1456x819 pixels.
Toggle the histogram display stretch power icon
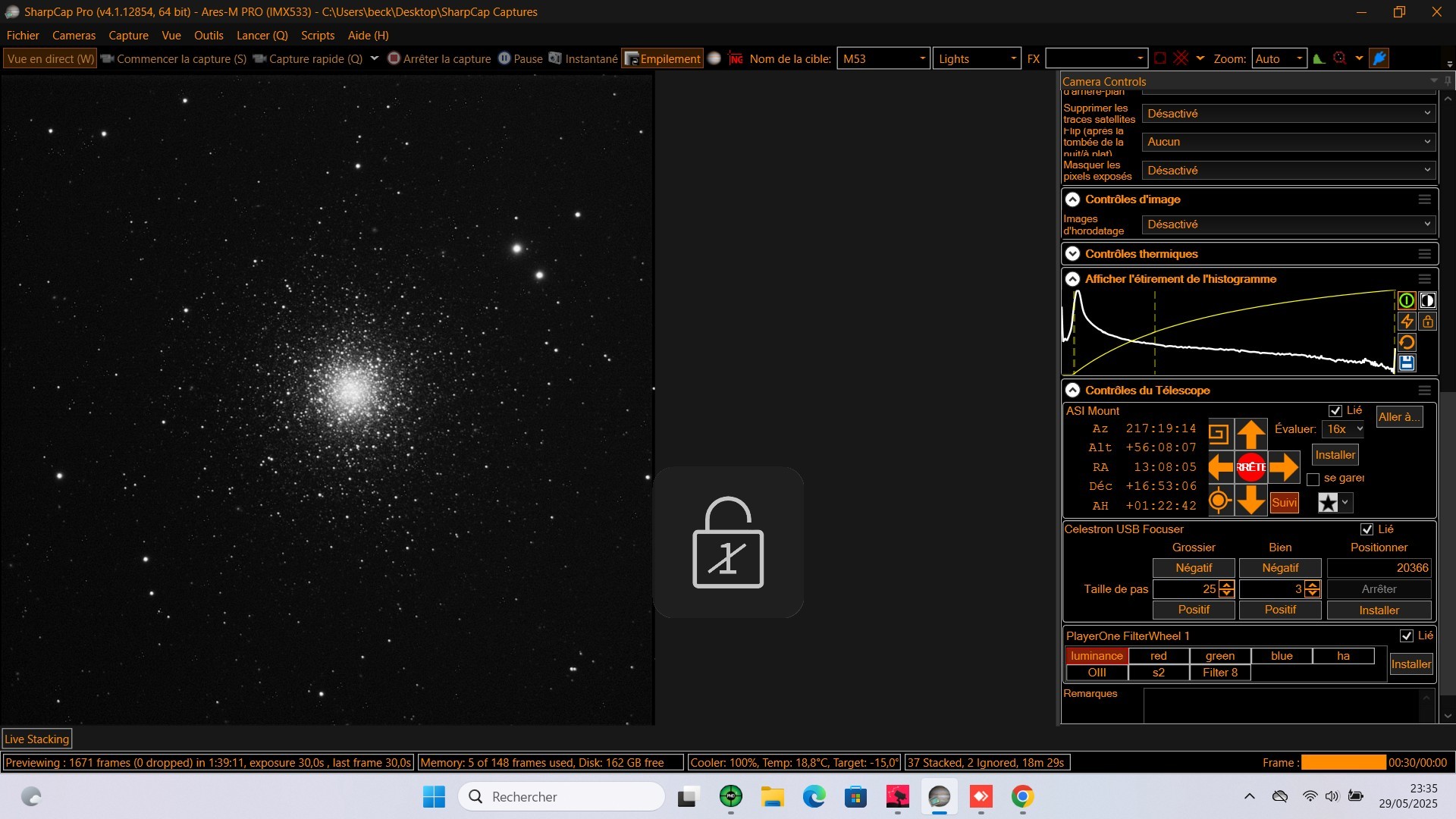point(1407,300)
